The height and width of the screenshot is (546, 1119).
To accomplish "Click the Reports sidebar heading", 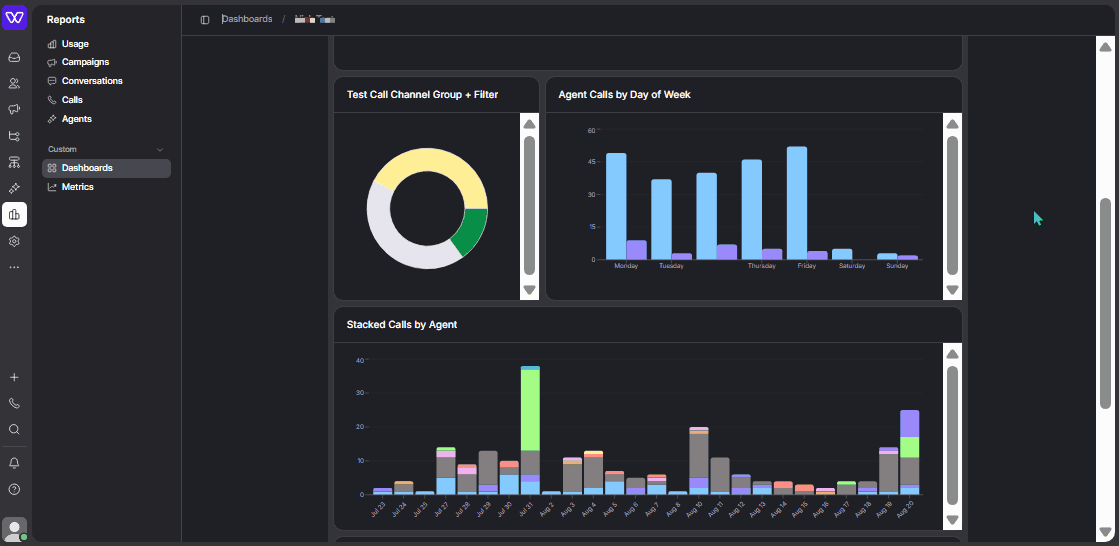I will click(x=66, y=20).
